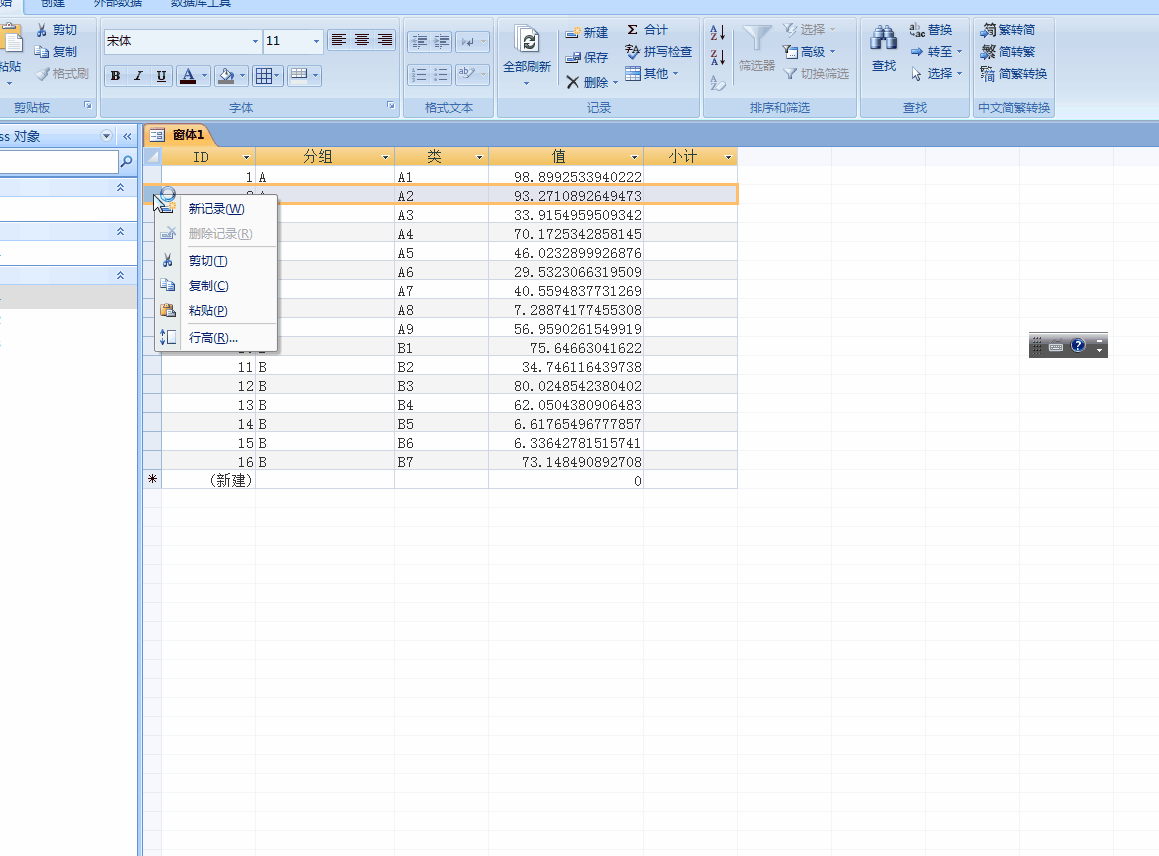Open Go To (转至) menu

[936, 52]
